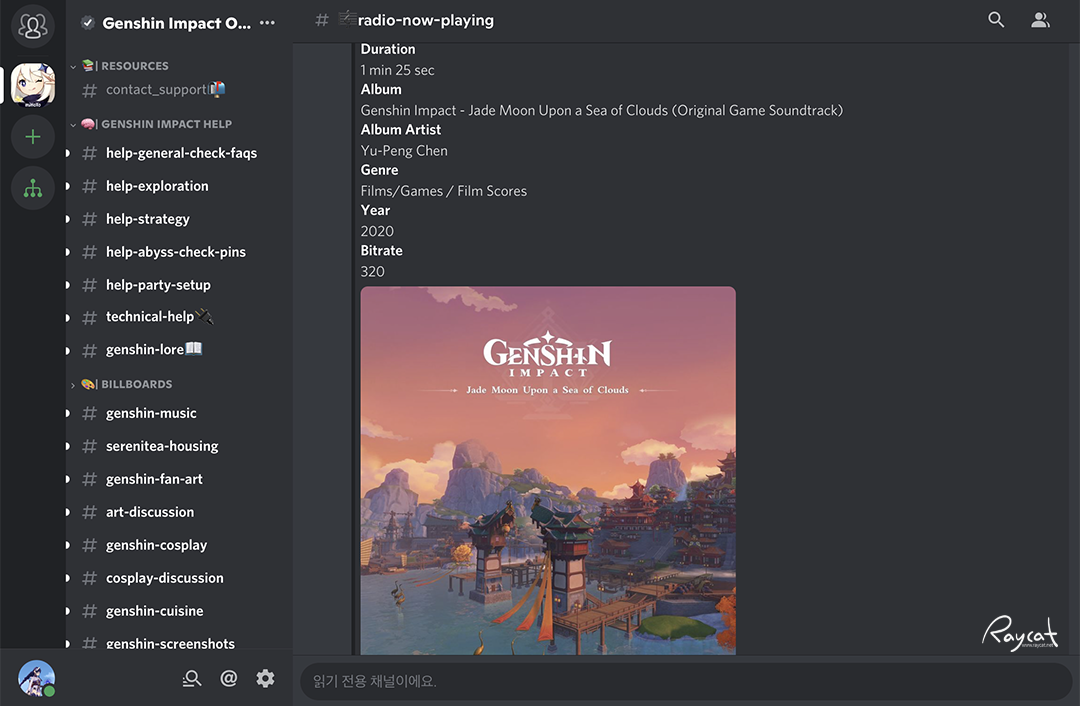Expand threads arrow for genshin-lore

click(x=68, y=351)
